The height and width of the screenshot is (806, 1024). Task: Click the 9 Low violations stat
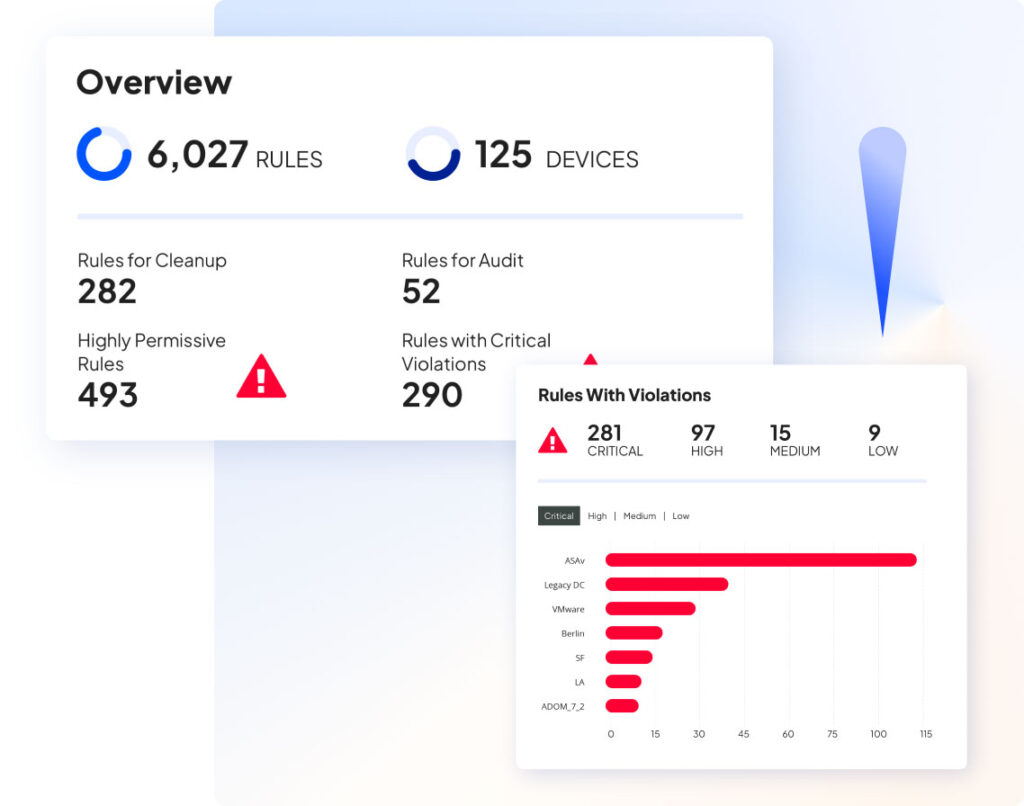pos(882,440)
